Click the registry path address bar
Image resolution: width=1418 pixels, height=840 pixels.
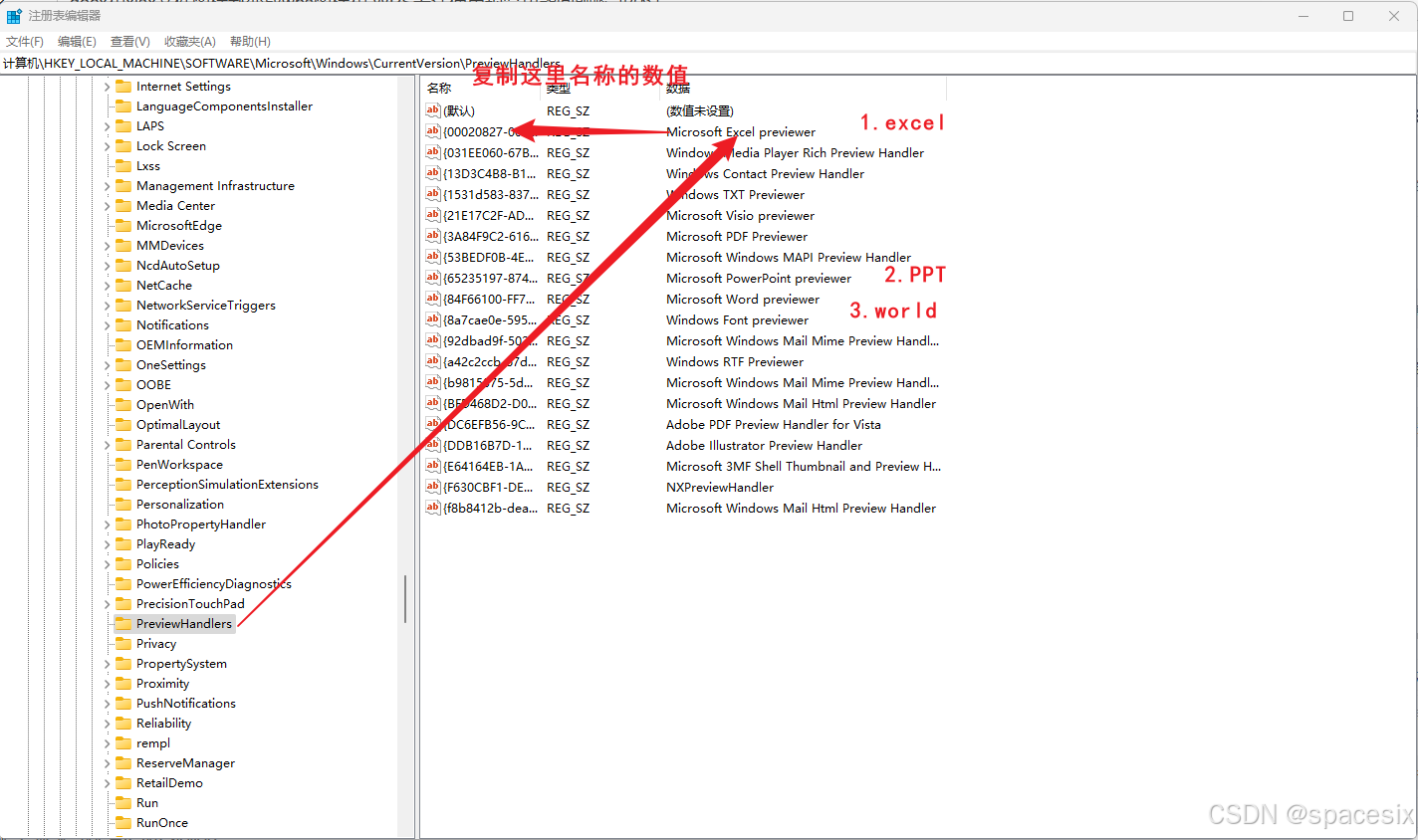(708, 64)
